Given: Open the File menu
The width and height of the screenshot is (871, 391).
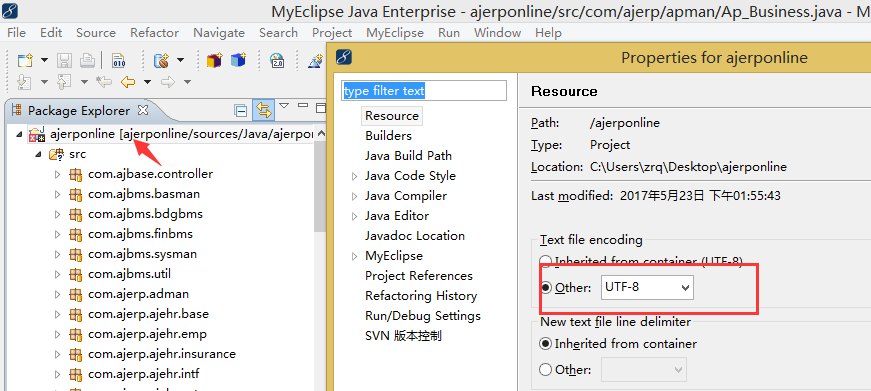Looking at the screenshot, I should click(16, 33).
